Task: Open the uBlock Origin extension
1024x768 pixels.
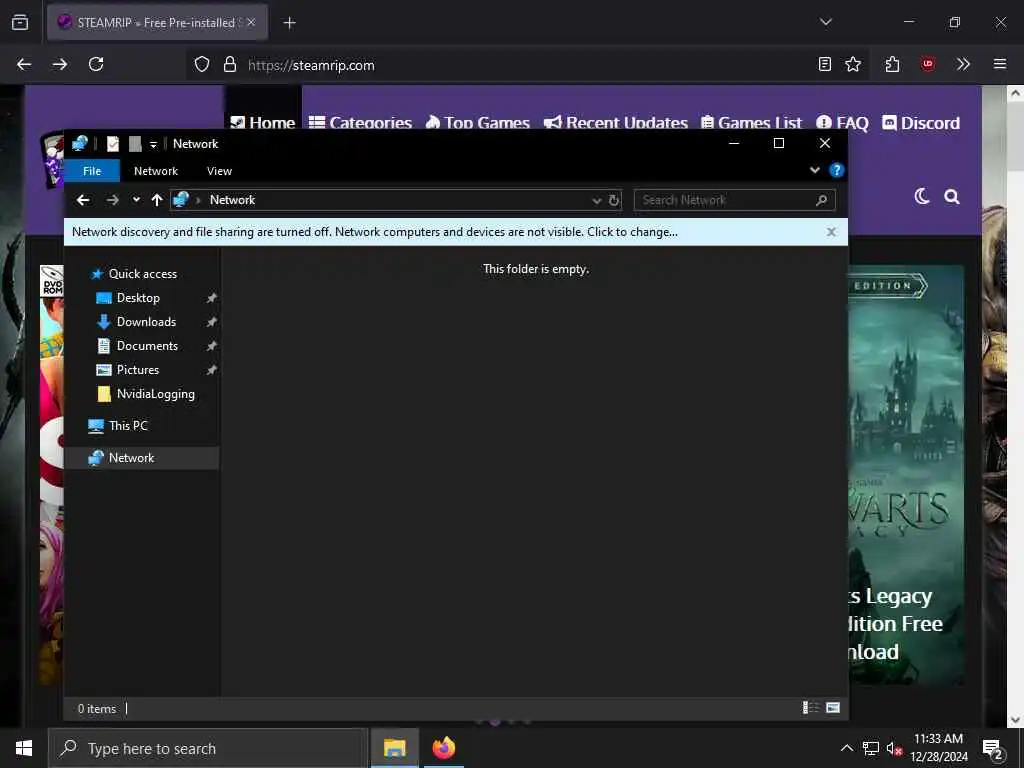Action: (x=928, y=64)
